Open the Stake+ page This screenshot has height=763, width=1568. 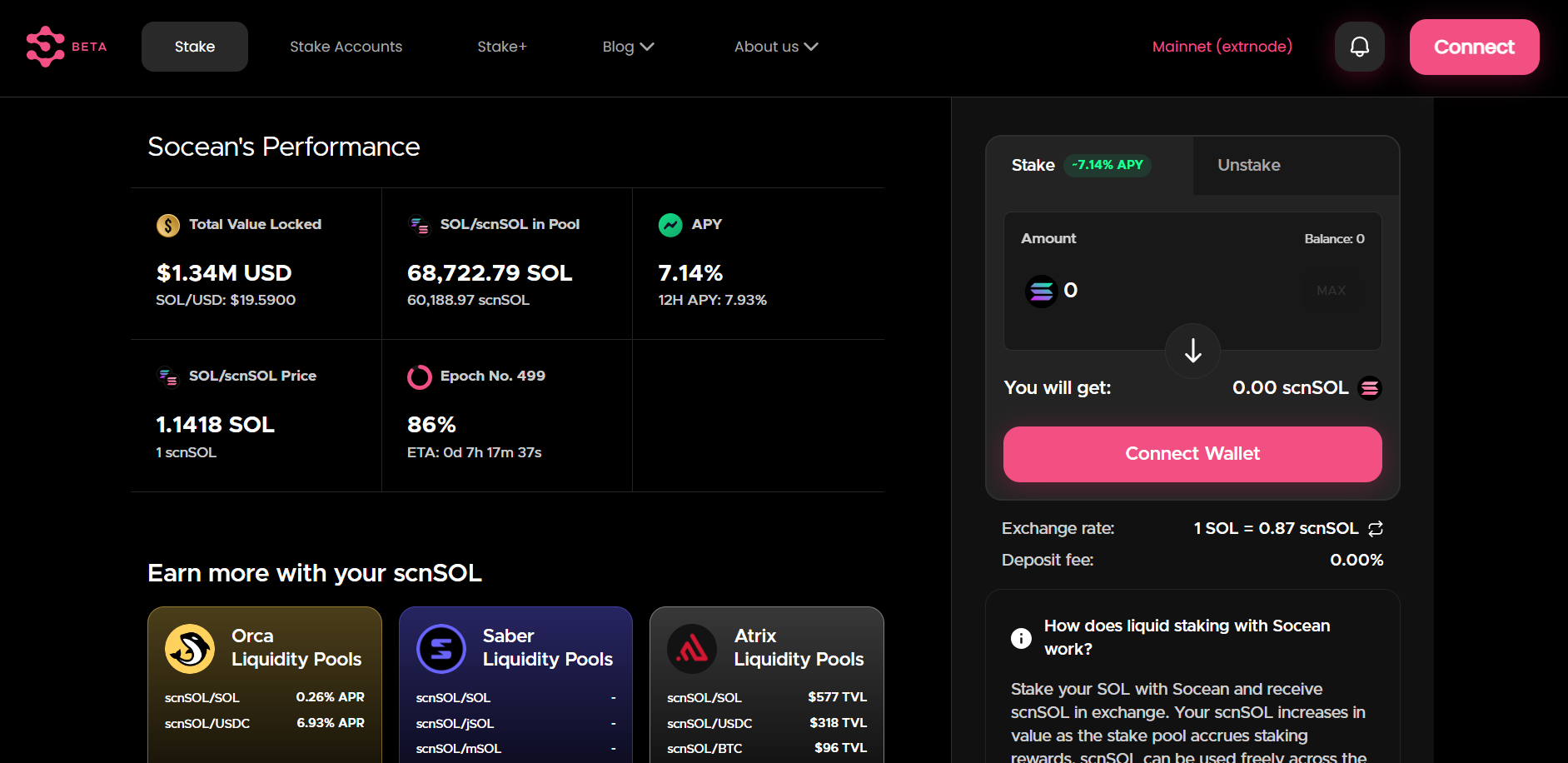(x=502, y=47)
